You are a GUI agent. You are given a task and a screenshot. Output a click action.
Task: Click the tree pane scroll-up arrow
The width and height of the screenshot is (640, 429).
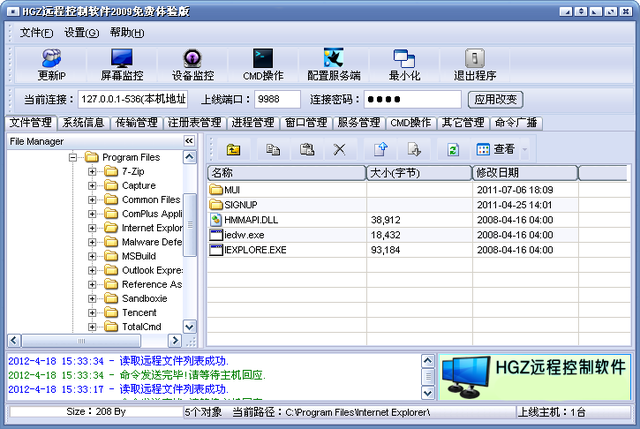click(190, 157)
